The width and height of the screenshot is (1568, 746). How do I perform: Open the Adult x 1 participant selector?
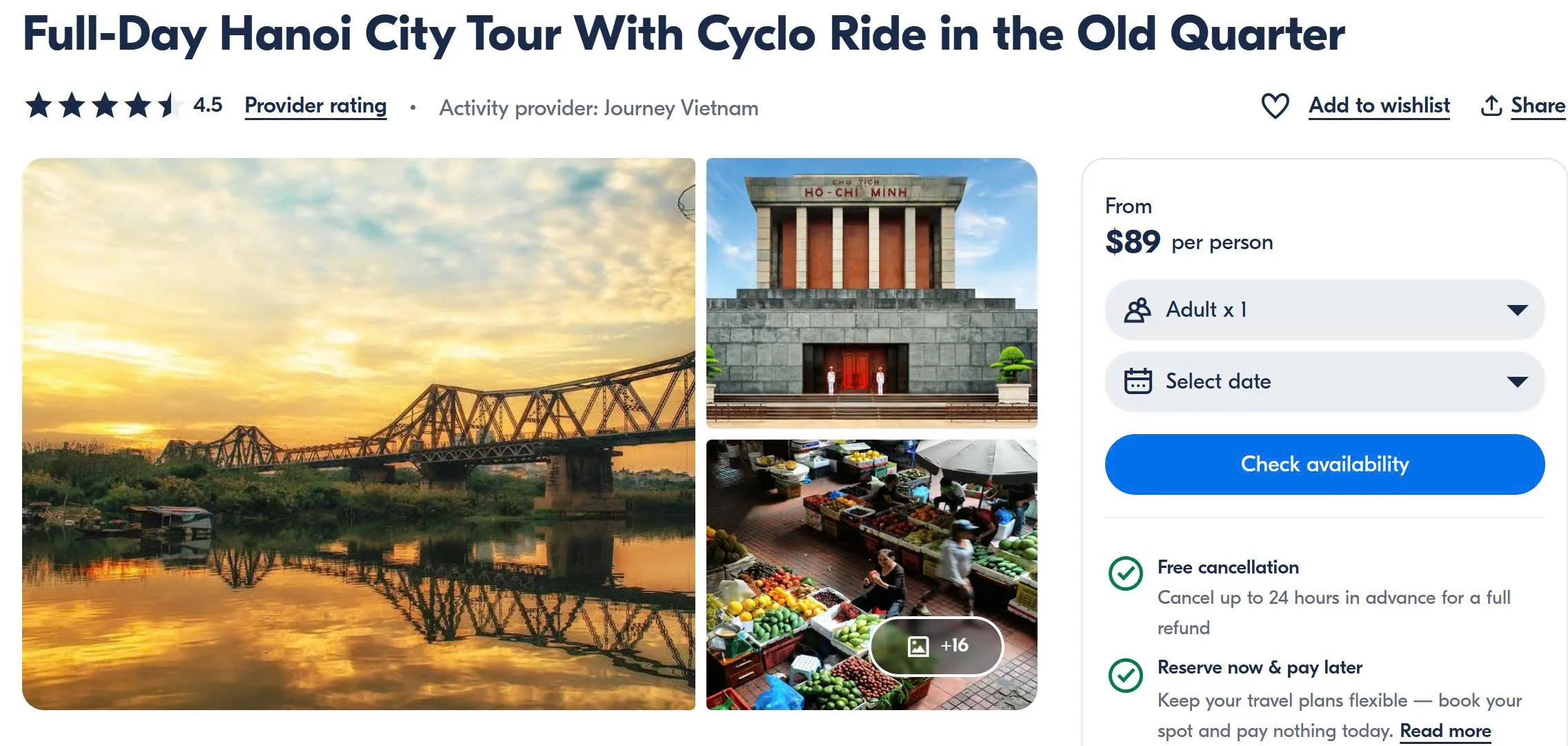[1324, 310]
